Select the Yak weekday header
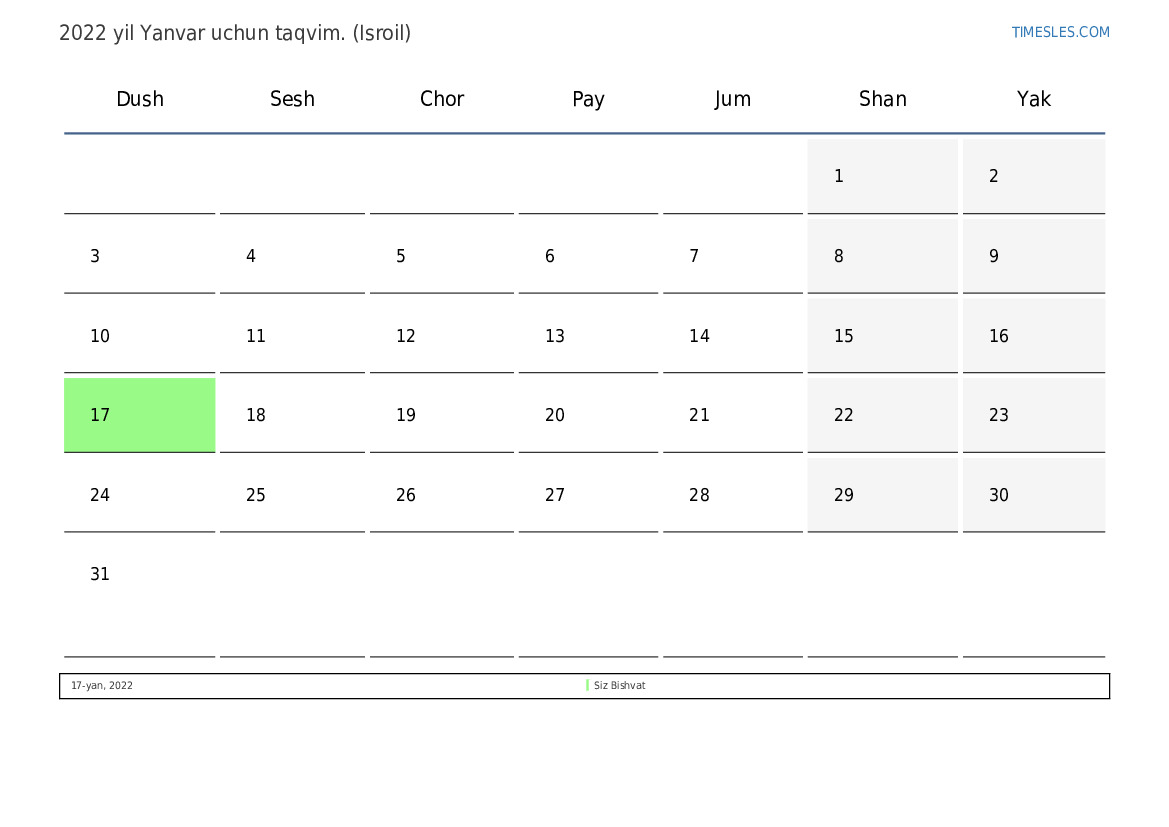The image size is (1169, 827). click(x=1033, y=99)
